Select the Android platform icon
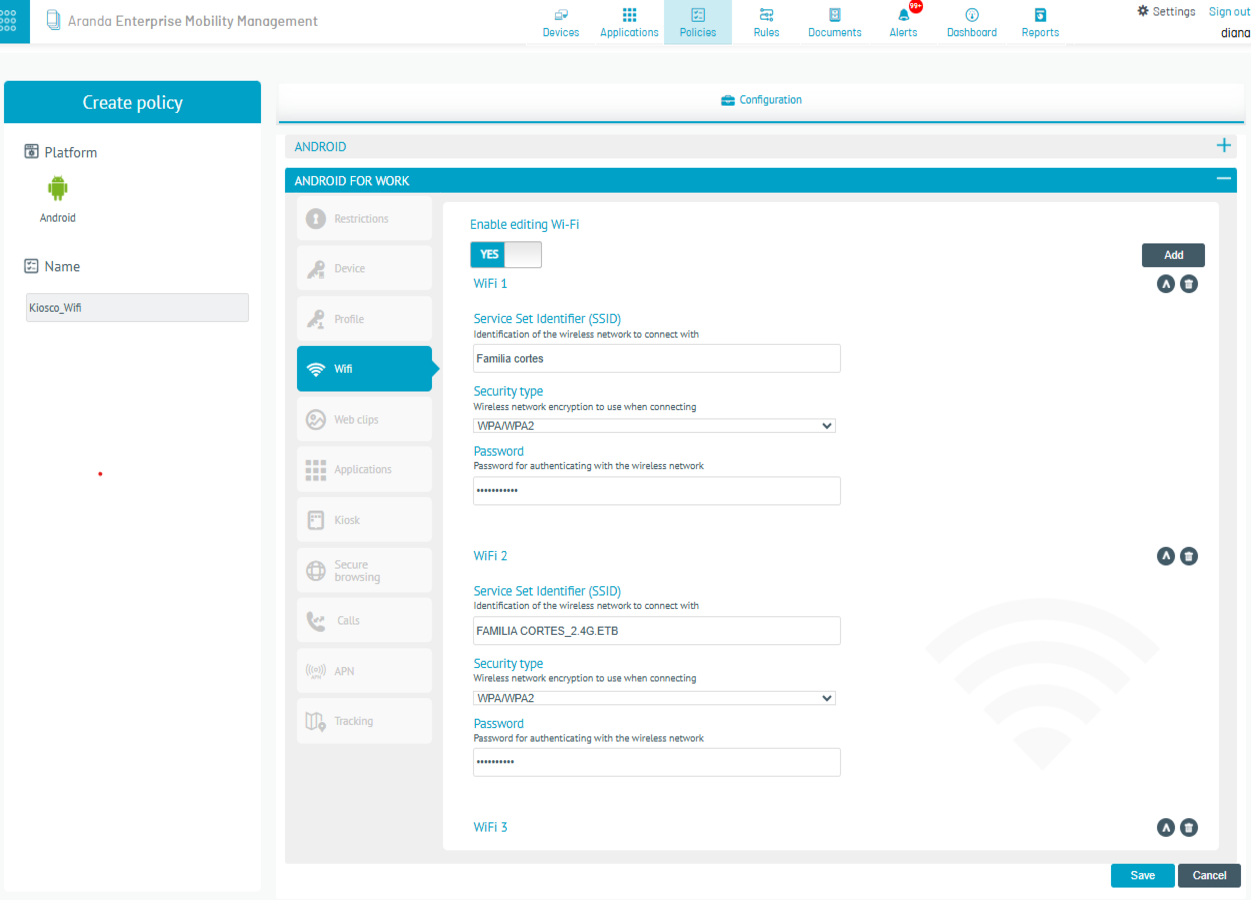The width and height of the screenshot is (1251, 900). point(58,188)
